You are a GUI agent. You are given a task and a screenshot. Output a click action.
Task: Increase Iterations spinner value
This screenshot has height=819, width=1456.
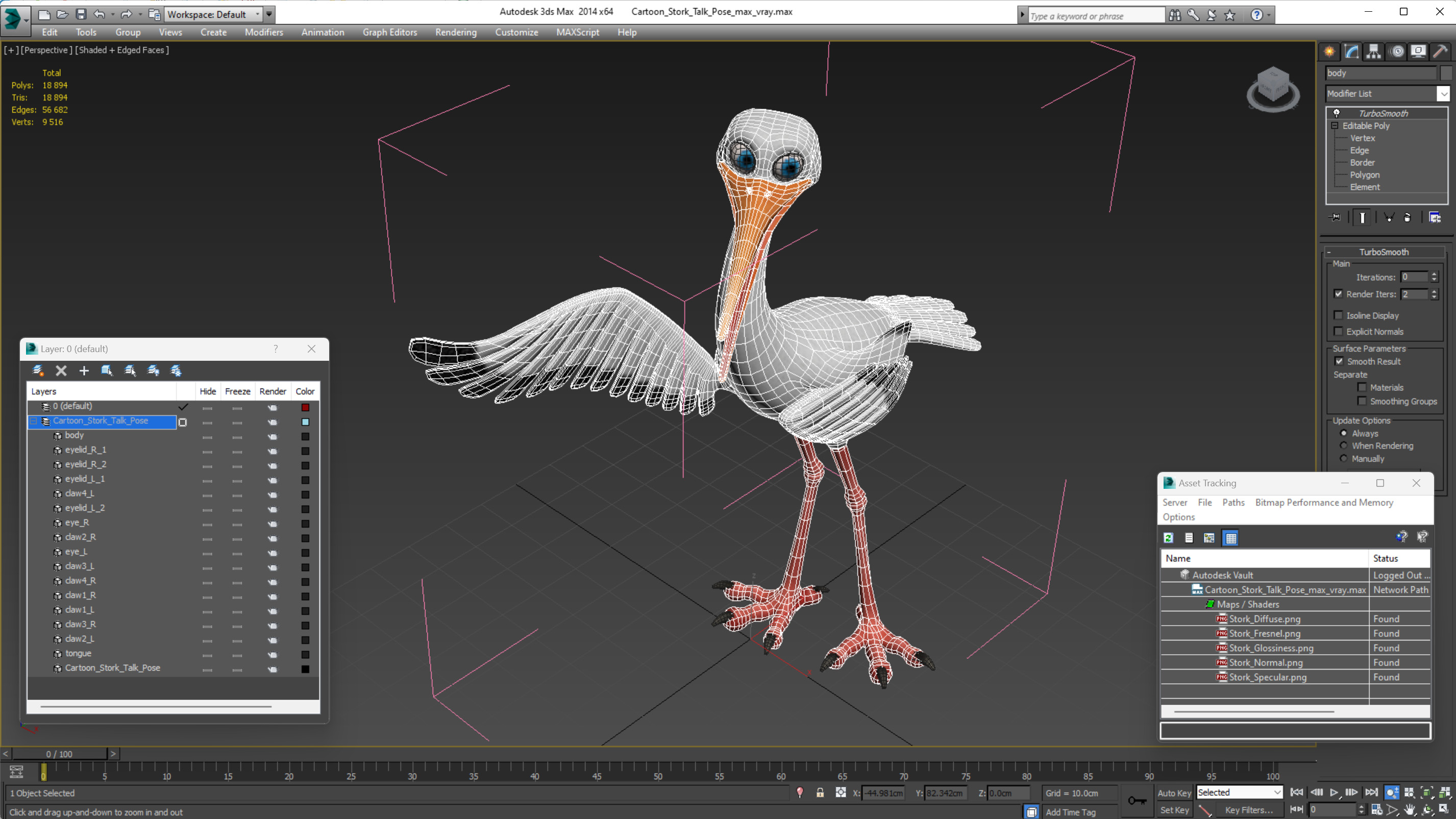(x=1434, y=274)
